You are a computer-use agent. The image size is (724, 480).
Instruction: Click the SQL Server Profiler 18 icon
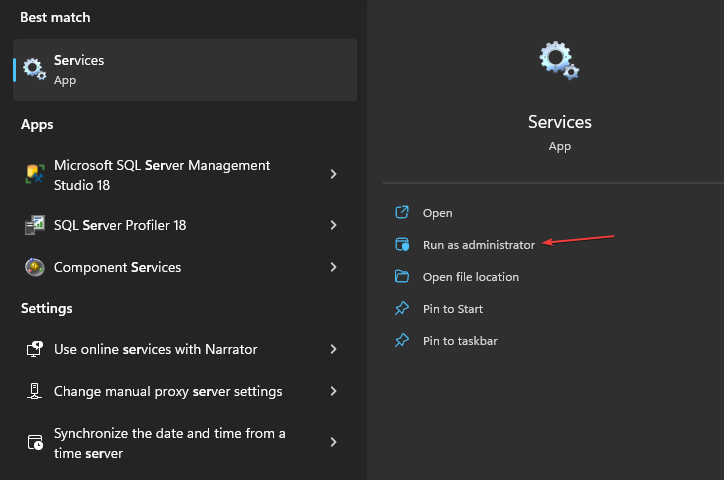35,225
